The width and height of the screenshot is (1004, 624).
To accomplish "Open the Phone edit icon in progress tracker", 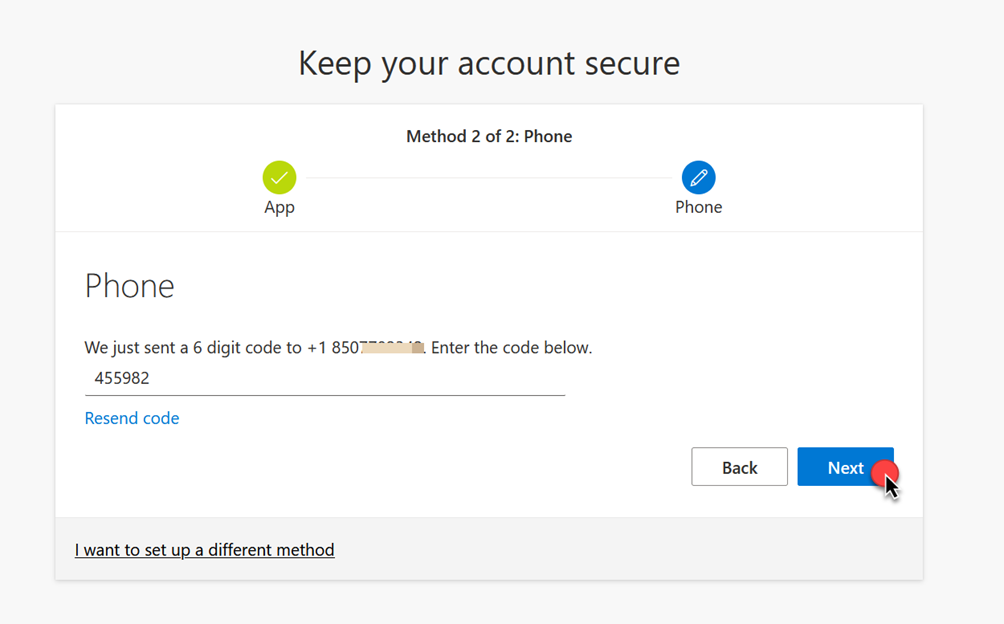I will click(698, 176).
